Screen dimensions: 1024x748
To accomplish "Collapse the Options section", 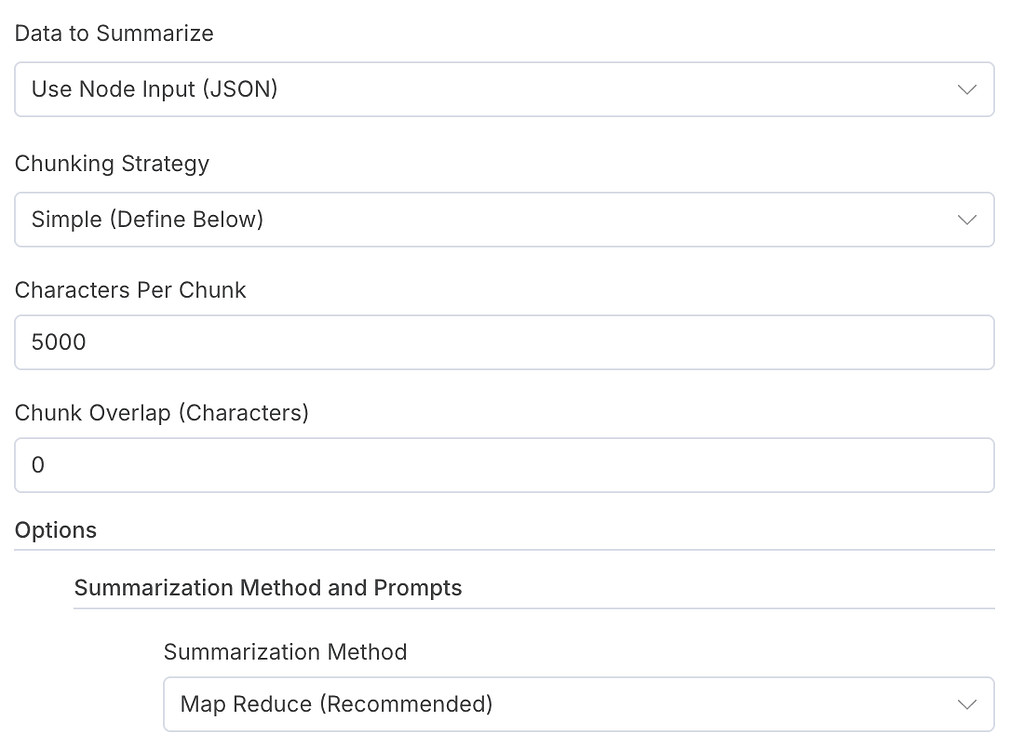I will pyautogui.click(x=55, y=530).
